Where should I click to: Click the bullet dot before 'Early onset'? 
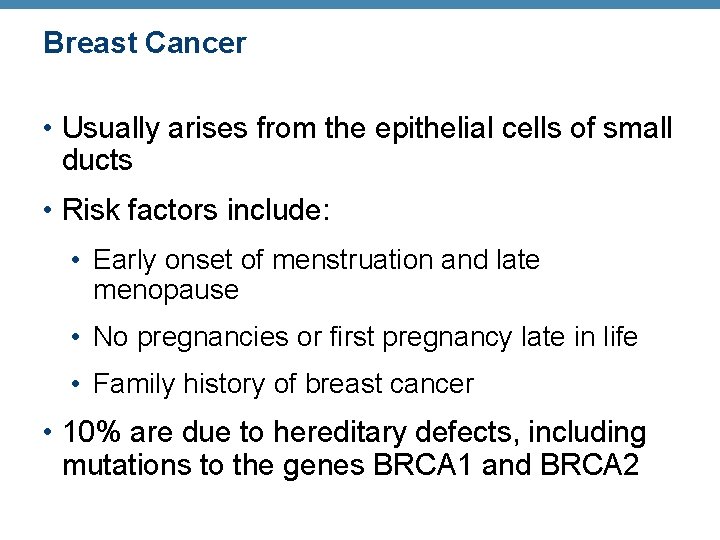tap(76, 260)
